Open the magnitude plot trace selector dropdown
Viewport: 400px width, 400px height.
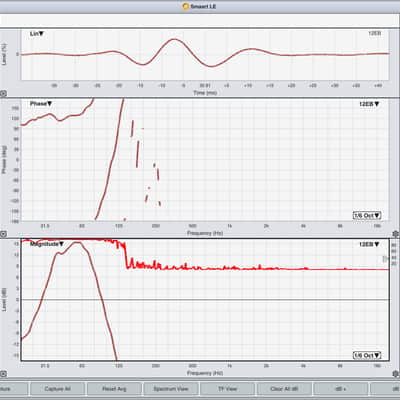[369, 244]
